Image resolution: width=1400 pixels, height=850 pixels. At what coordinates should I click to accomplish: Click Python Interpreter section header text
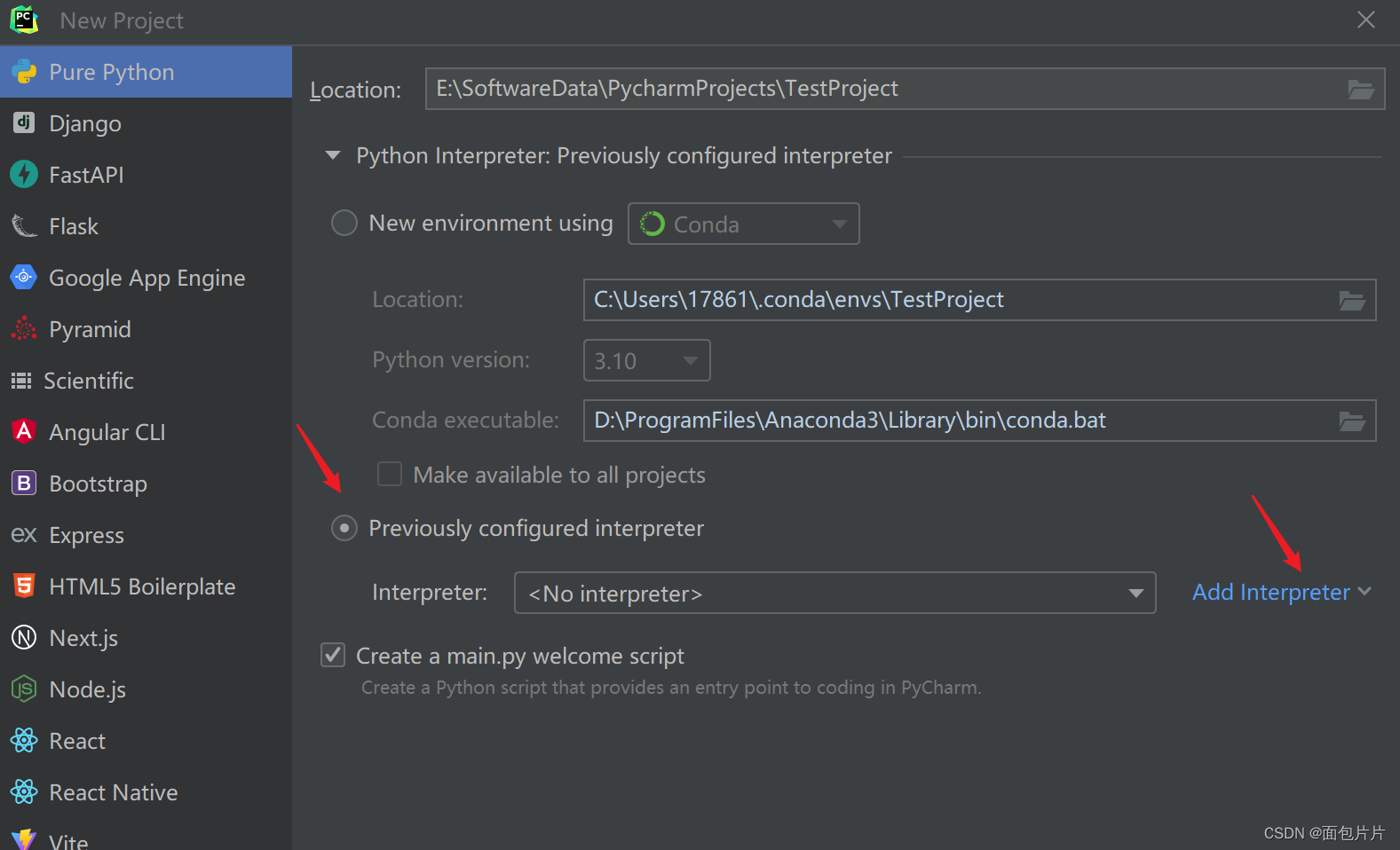(x=624, y=156)
